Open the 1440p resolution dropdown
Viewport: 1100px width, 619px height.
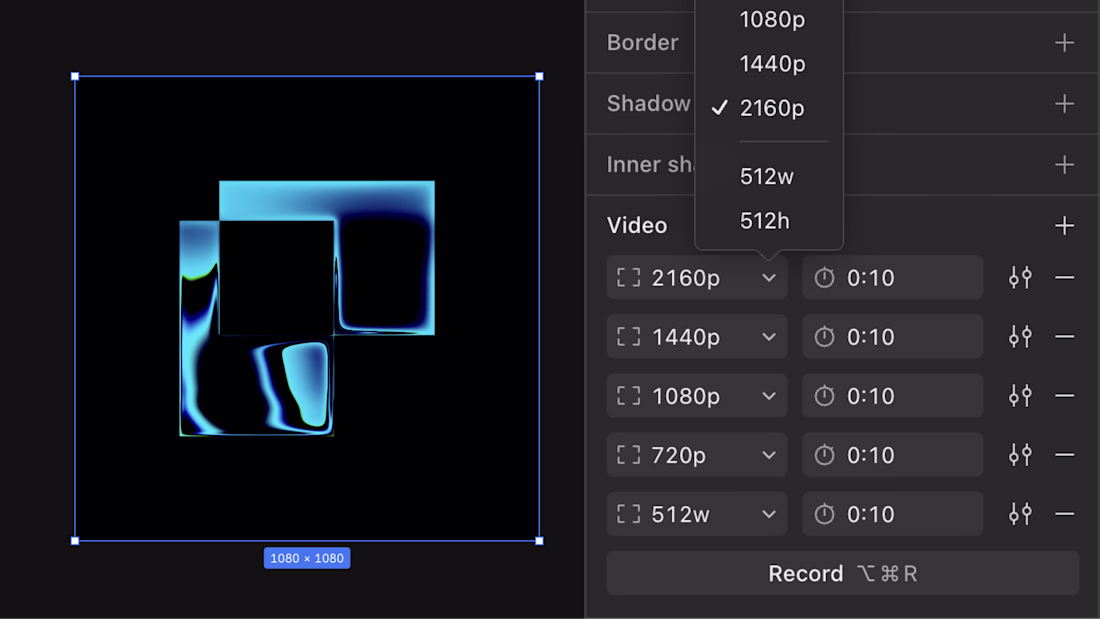[697, 337]
